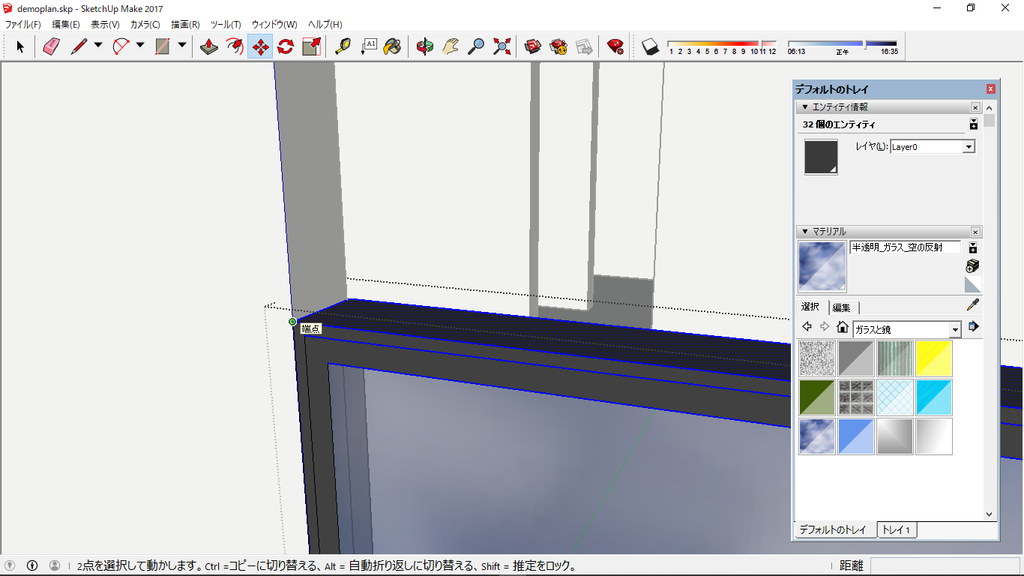Viewport: 1024px width, 576px height.
Task: Click the user sign-in status icon
Action: point(54,566)
